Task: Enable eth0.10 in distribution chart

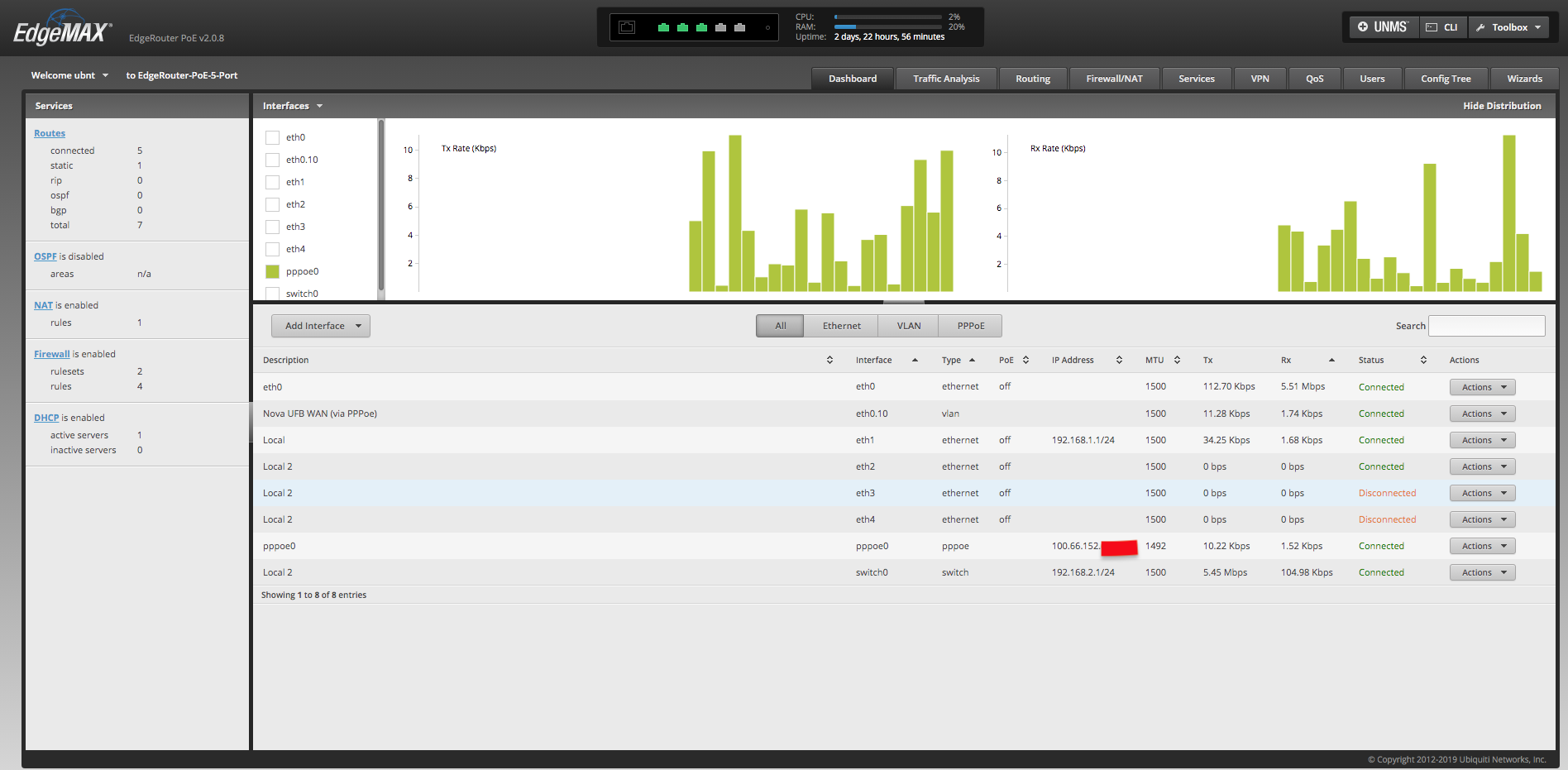Action: click(272, 160)
